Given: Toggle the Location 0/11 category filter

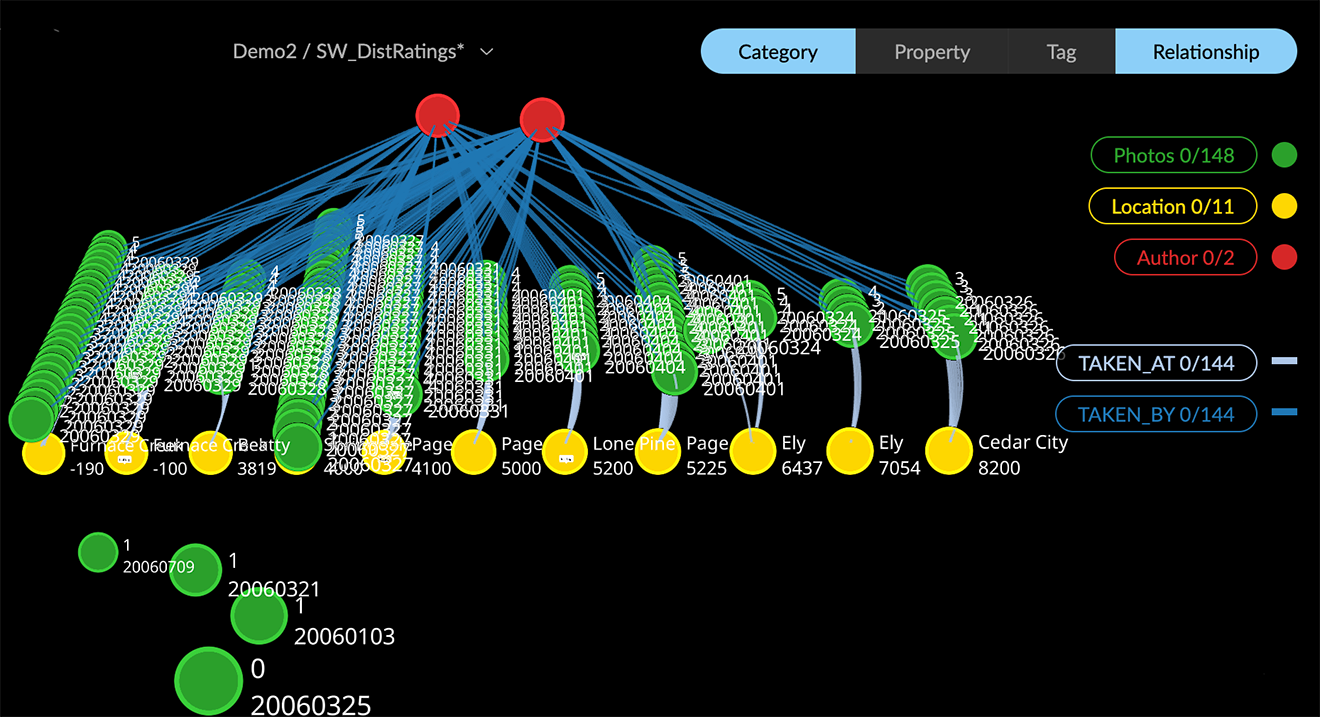Looking at the screenshot, I should pos(1172,207).
